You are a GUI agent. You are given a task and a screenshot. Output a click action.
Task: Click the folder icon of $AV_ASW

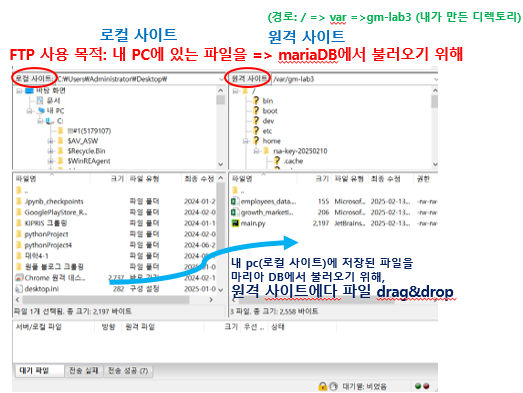(60, 141)
